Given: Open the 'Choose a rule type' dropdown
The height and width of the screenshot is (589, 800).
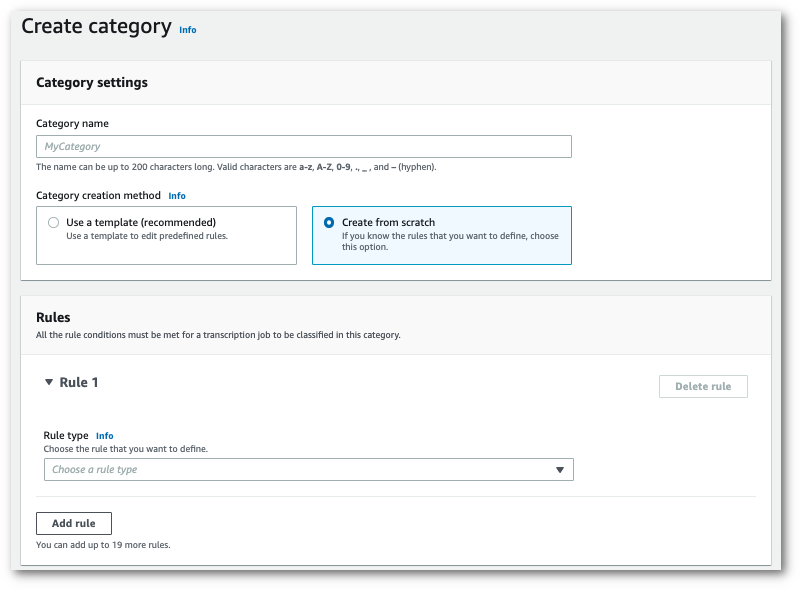Looking at the screenshot, I should click(308, 469).
